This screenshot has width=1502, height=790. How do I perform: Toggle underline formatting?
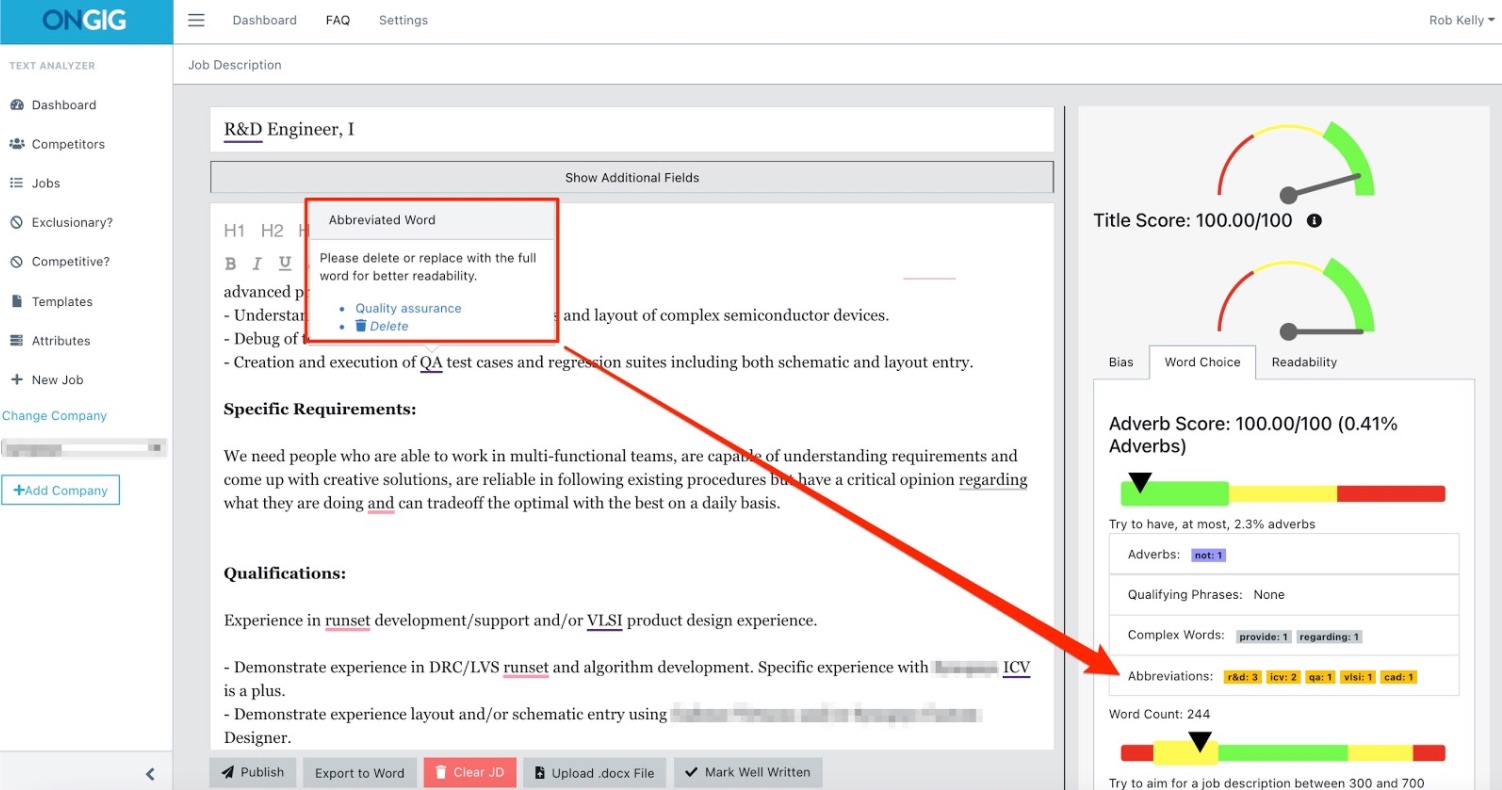point(285,263)
